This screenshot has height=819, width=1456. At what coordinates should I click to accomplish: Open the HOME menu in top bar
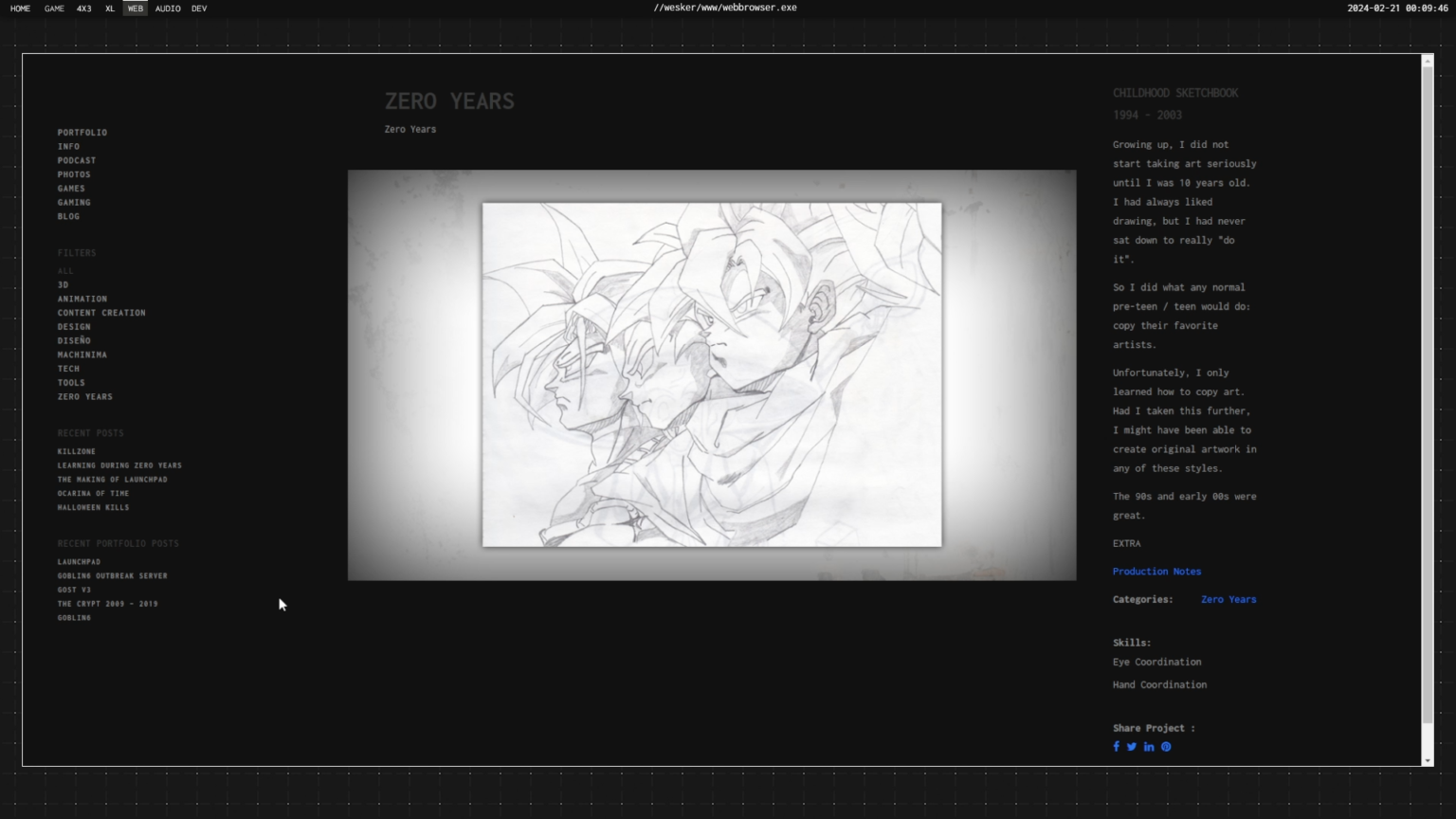pos(20,9)
